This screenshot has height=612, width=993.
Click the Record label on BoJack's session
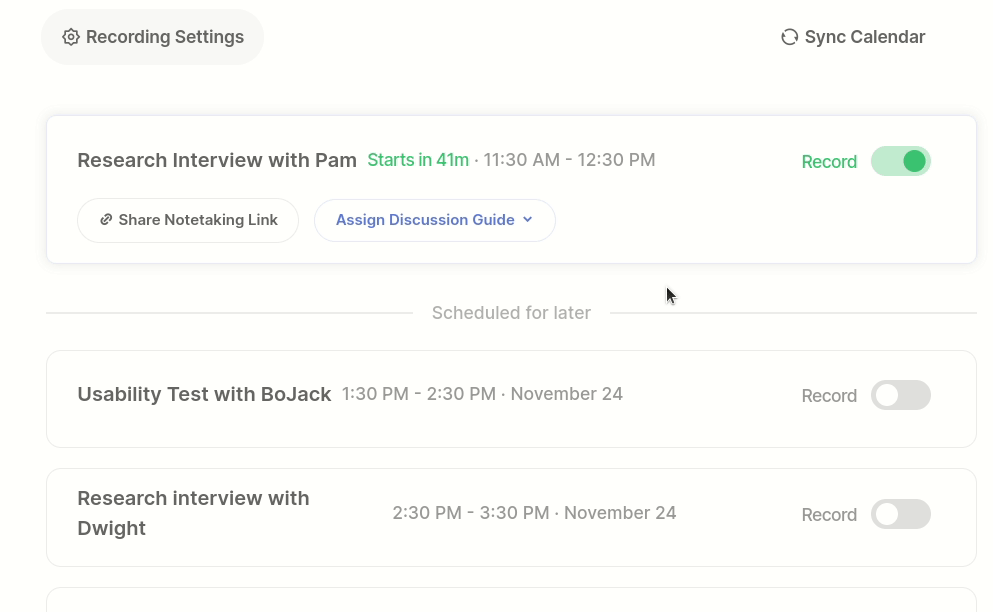(x=829, y=396)
